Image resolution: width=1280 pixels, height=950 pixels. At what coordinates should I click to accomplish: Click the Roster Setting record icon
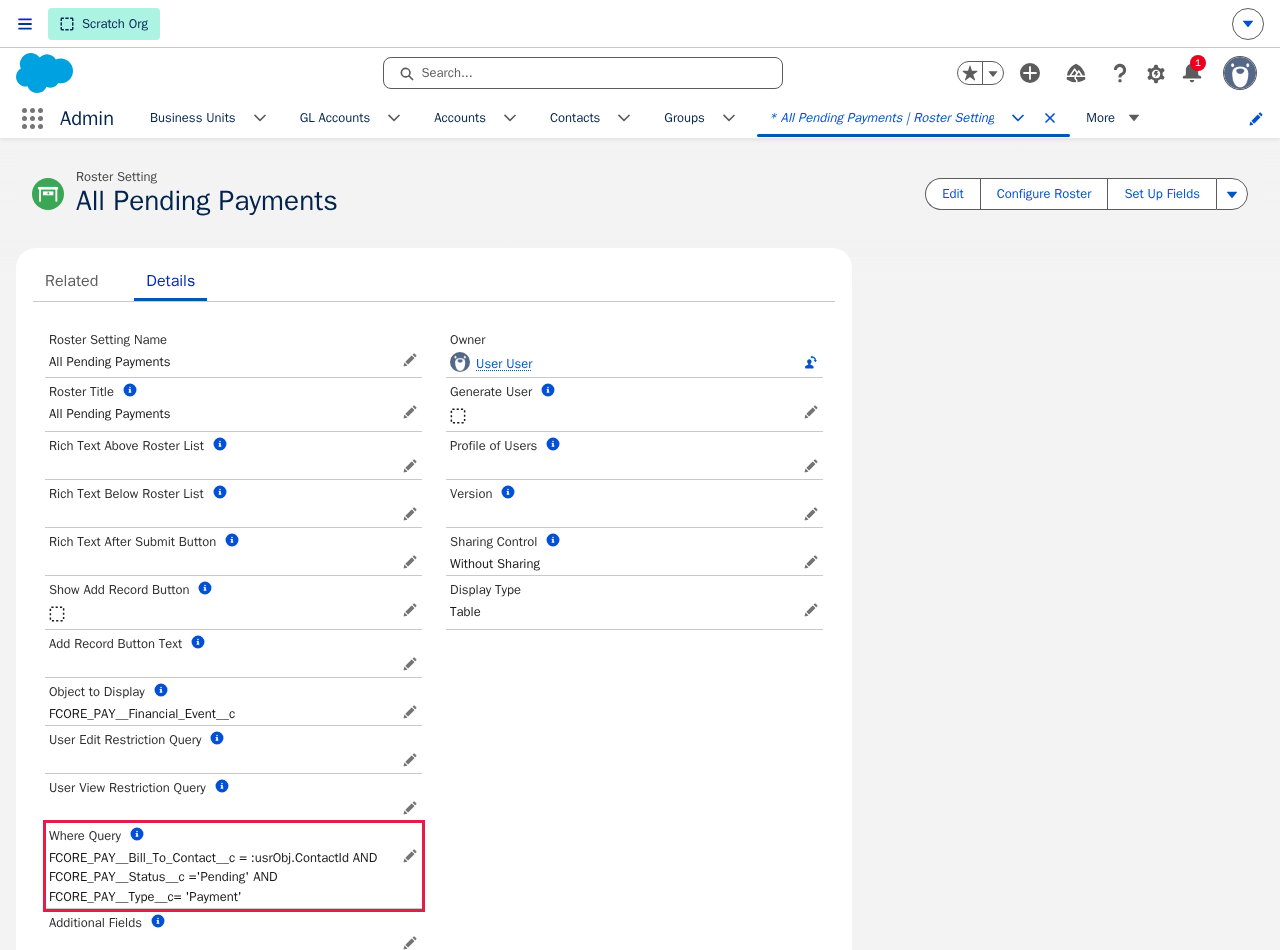pos(48,193)
